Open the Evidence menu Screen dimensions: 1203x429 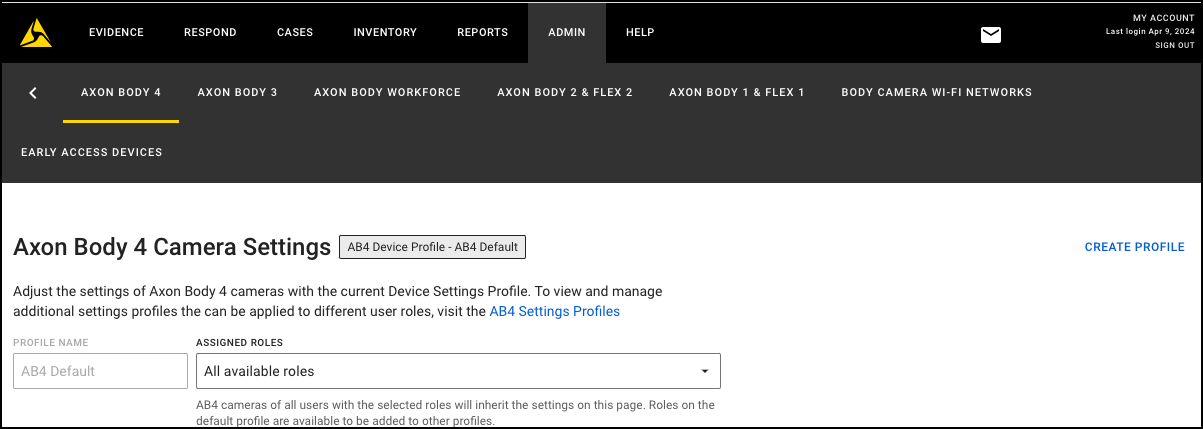pyautogui.click(x=116, y=33)
